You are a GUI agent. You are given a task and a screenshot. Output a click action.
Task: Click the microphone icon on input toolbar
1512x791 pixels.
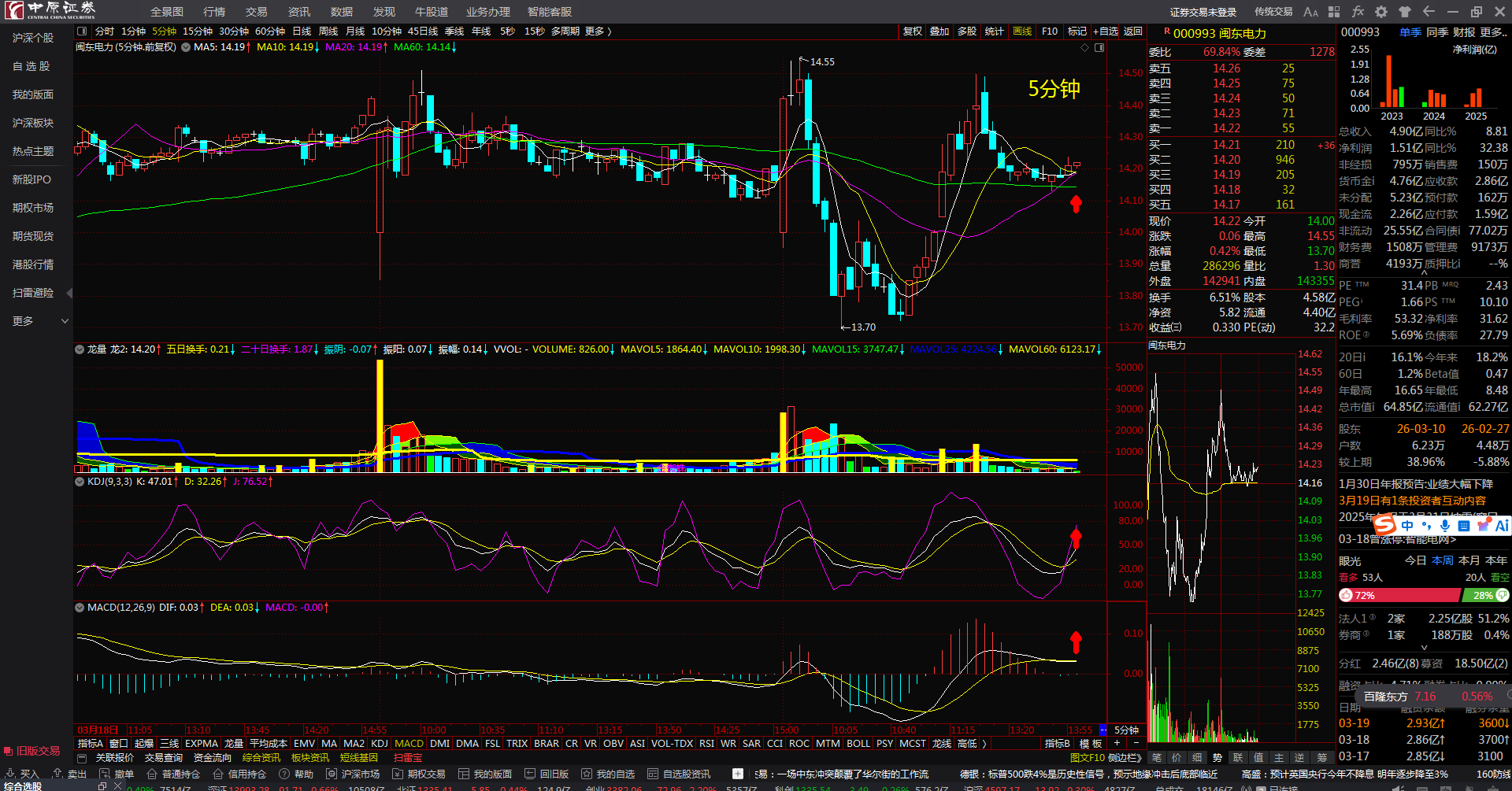pos(1445,525)
